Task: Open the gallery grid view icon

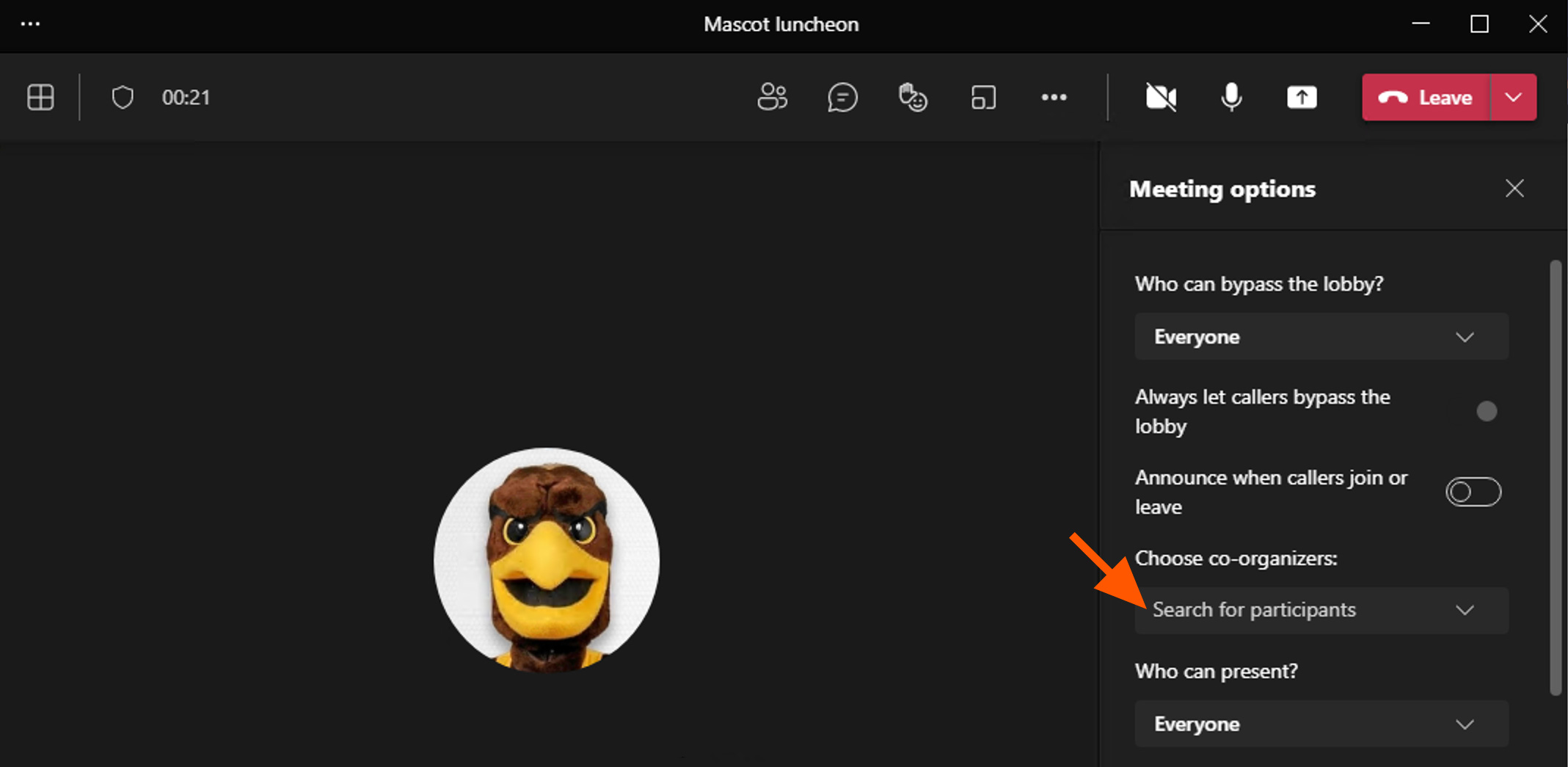Action: (x=40, y=97)
